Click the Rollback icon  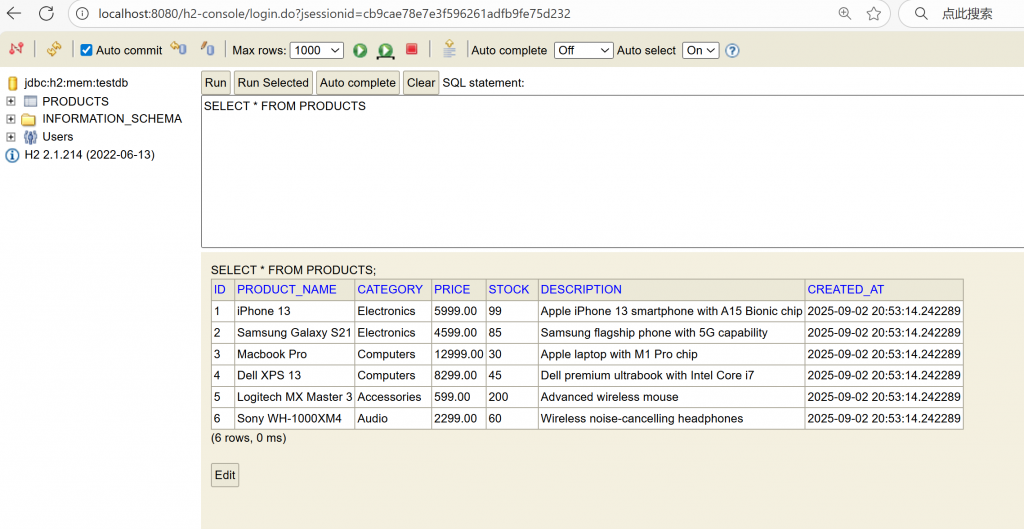point(178,49)
